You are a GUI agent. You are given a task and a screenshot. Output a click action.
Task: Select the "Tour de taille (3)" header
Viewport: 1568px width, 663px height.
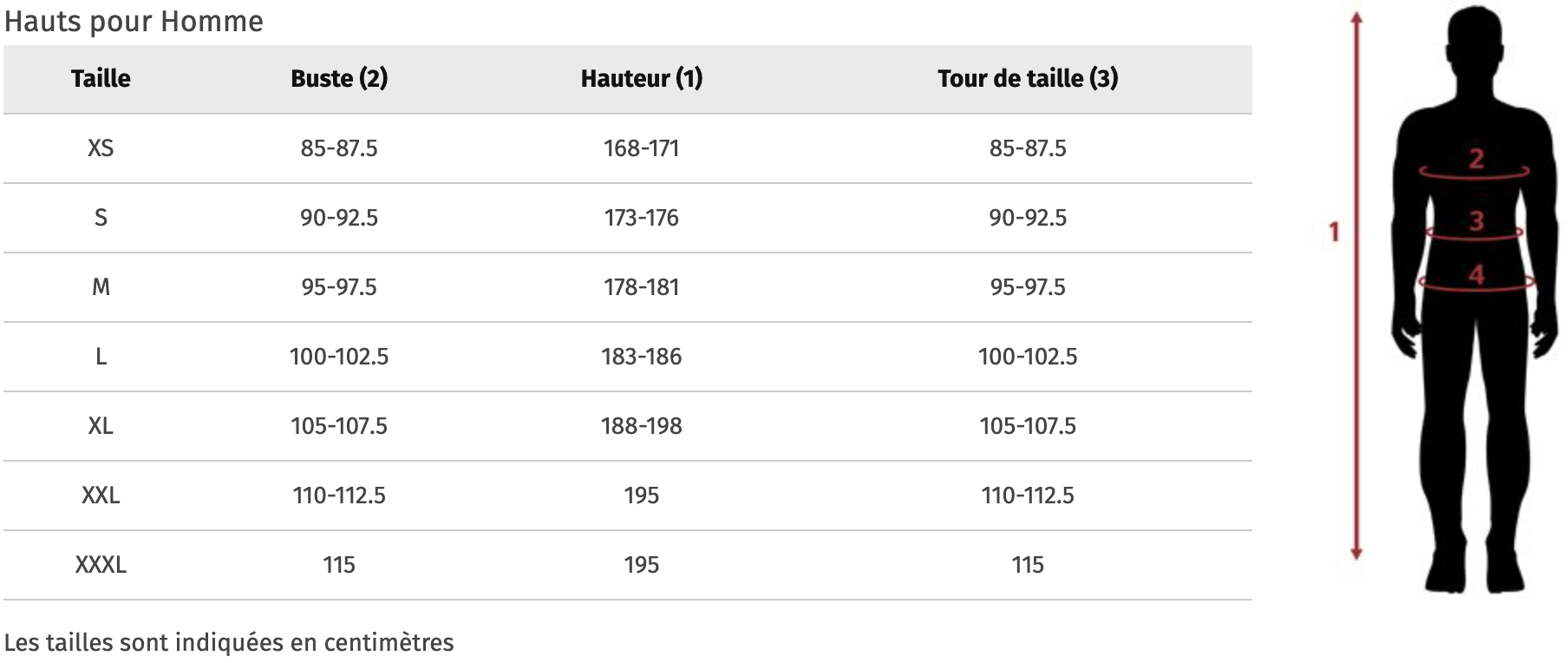tap(1028, 79)
